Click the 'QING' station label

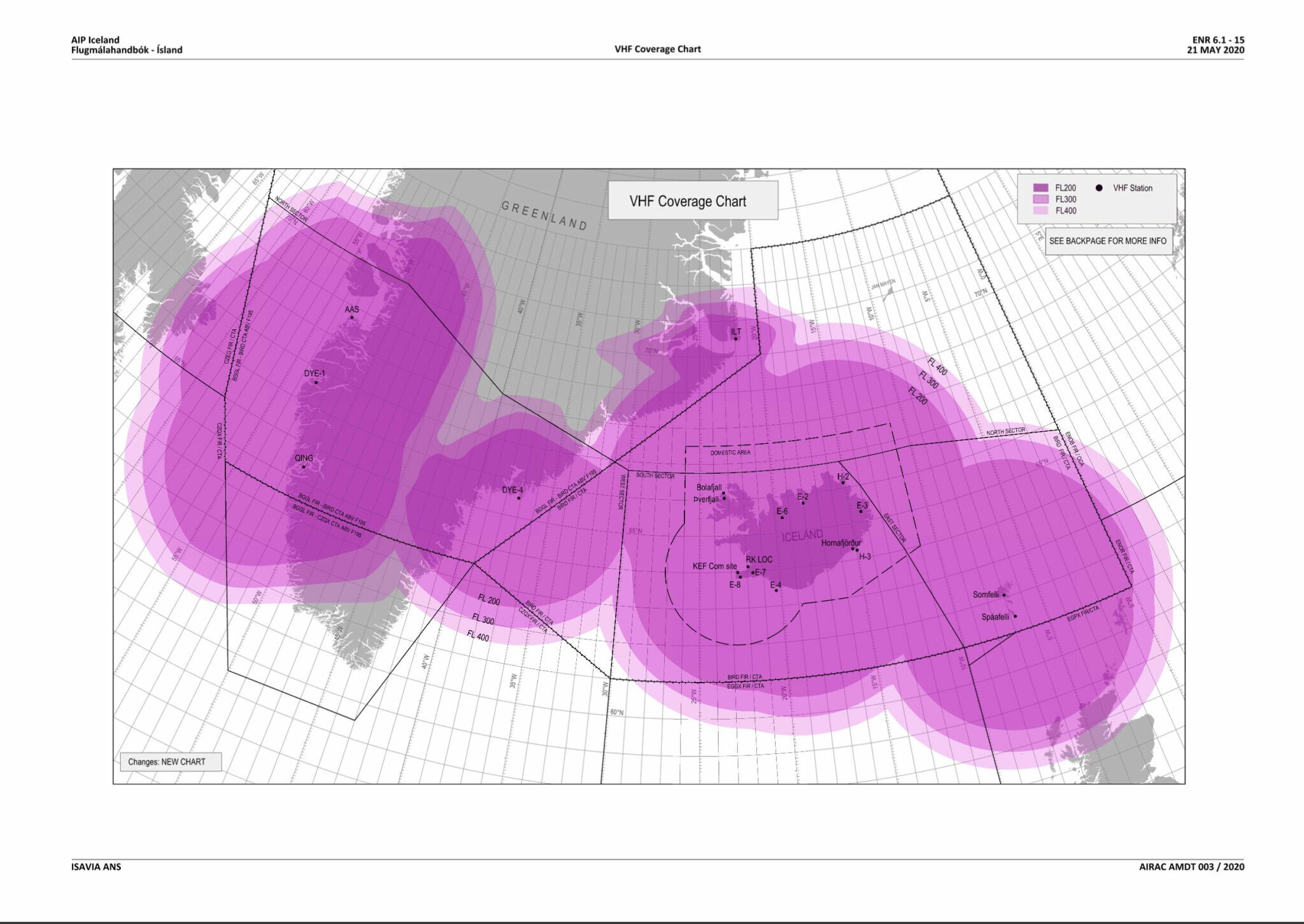coord(304,458)
